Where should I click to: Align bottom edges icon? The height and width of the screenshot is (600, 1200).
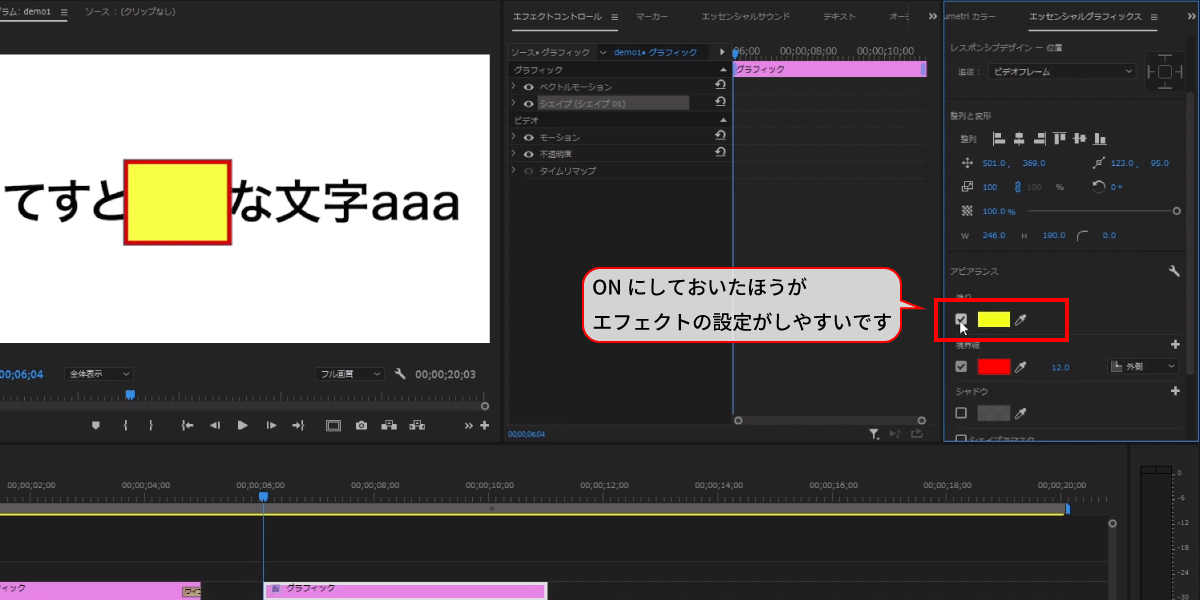coord(1100,138)
